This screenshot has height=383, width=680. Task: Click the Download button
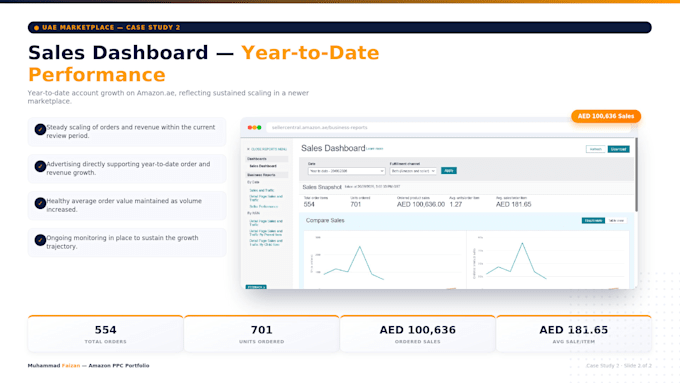click(x=618, y=149)
